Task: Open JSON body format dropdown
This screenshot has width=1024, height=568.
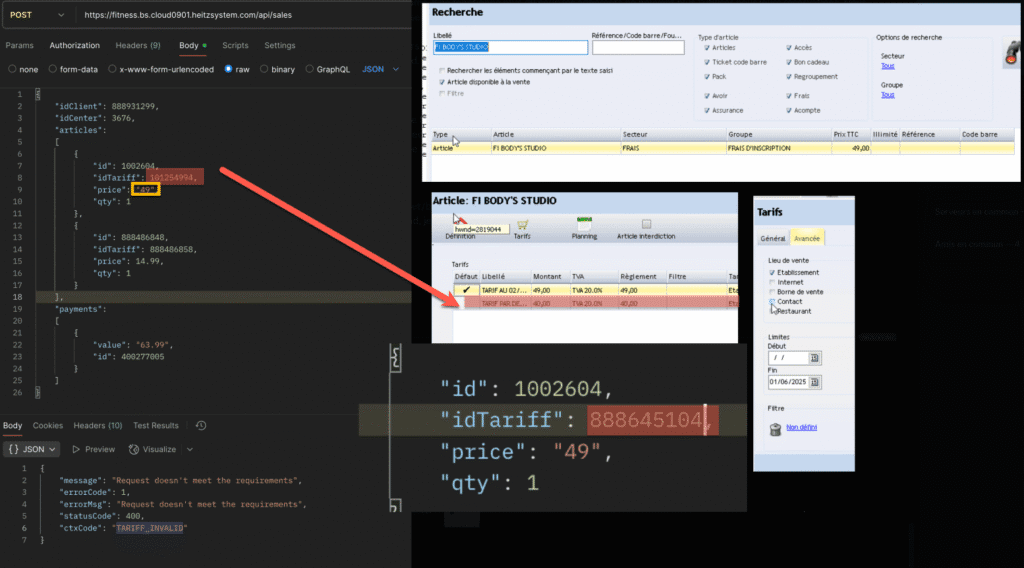Action: pos(381,69)
